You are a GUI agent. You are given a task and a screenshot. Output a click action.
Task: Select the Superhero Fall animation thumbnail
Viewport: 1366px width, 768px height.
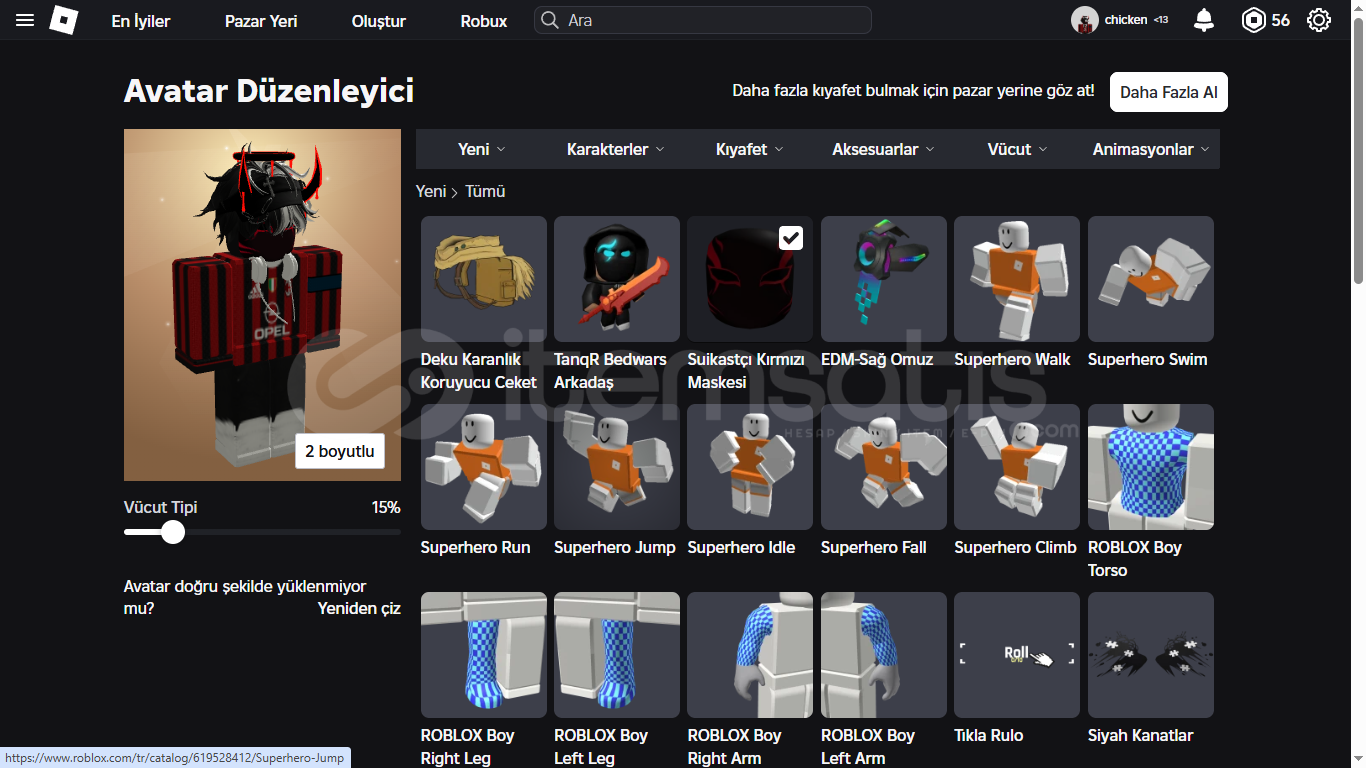tap(884, 467)
